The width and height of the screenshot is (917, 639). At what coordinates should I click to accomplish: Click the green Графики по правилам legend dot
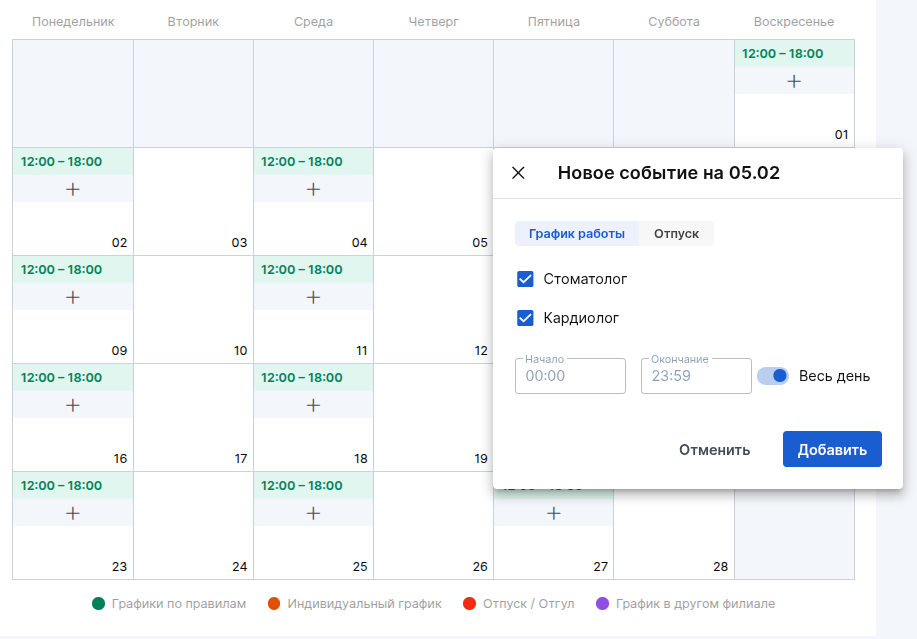click(x=98, y=603)
